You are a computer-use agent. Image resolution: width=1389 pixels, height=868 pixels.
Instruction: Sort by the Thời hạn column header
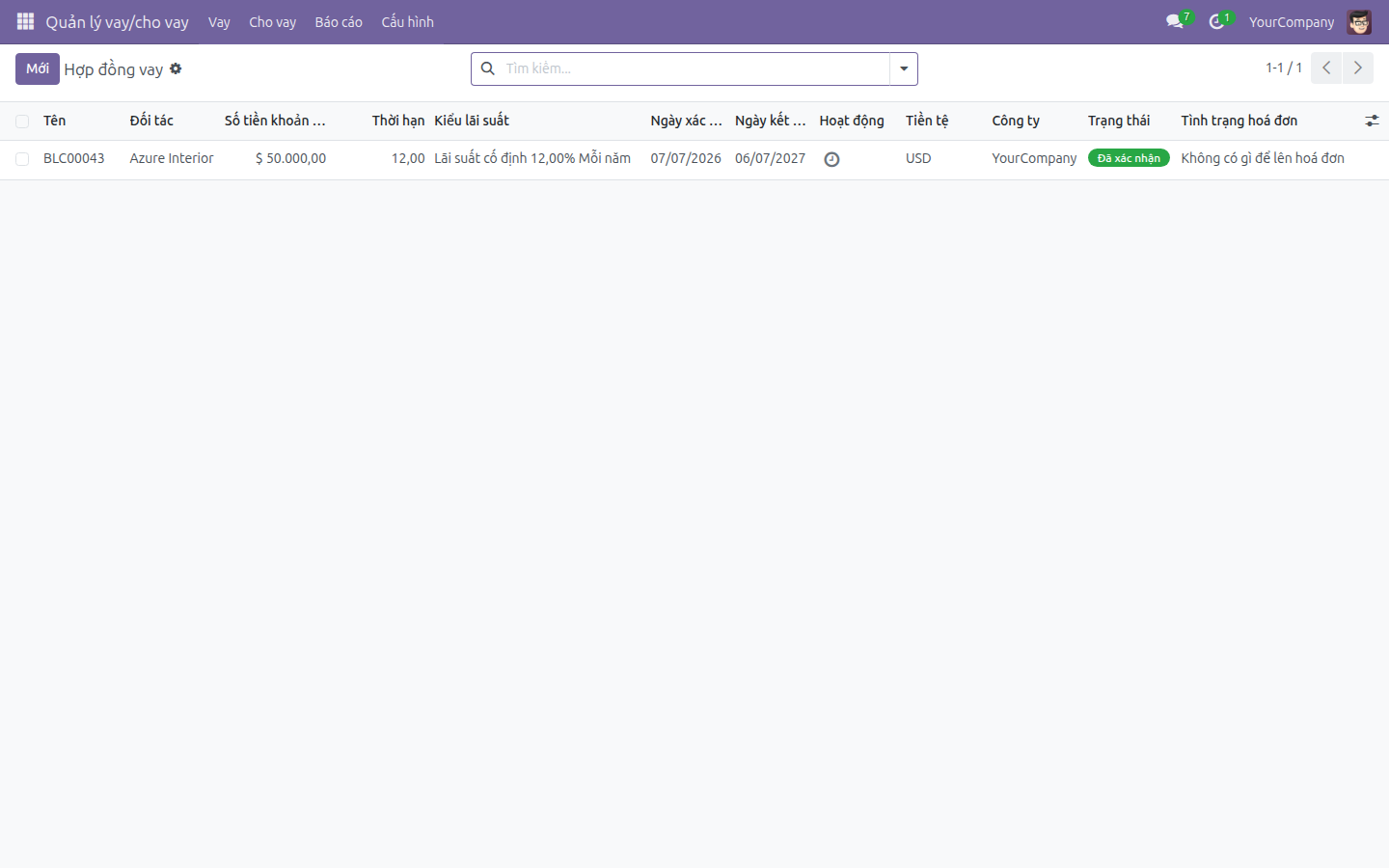pos(398,121)
